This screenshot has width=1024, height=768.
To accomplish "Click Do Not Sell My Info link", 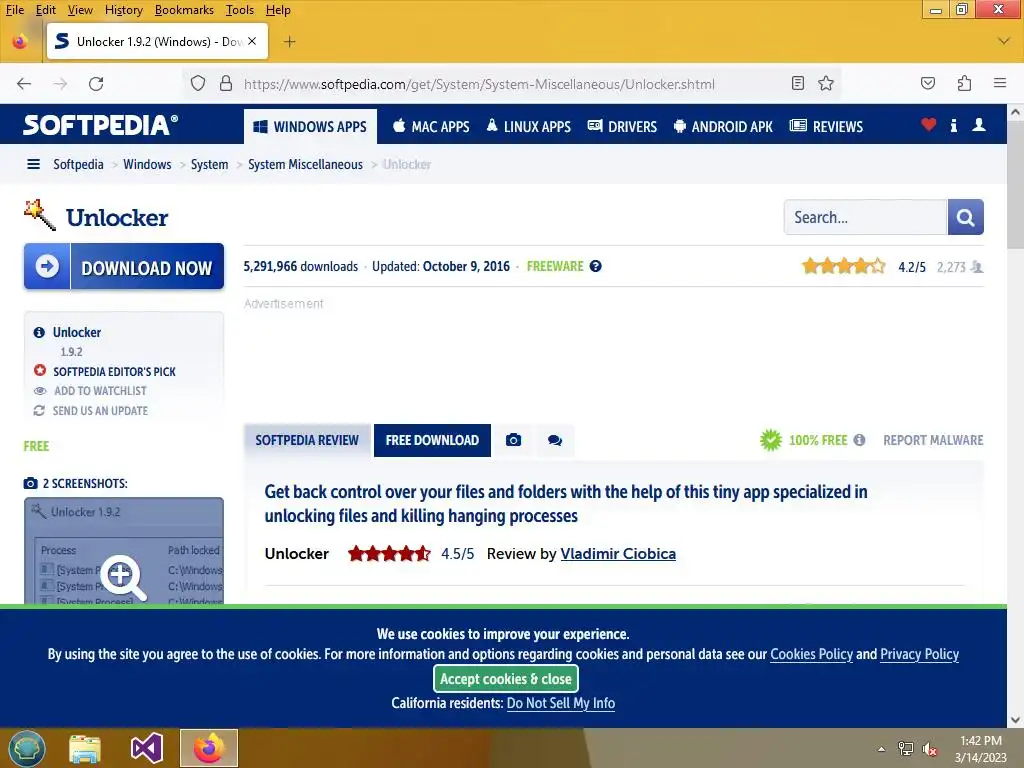I will click(561, 703).
